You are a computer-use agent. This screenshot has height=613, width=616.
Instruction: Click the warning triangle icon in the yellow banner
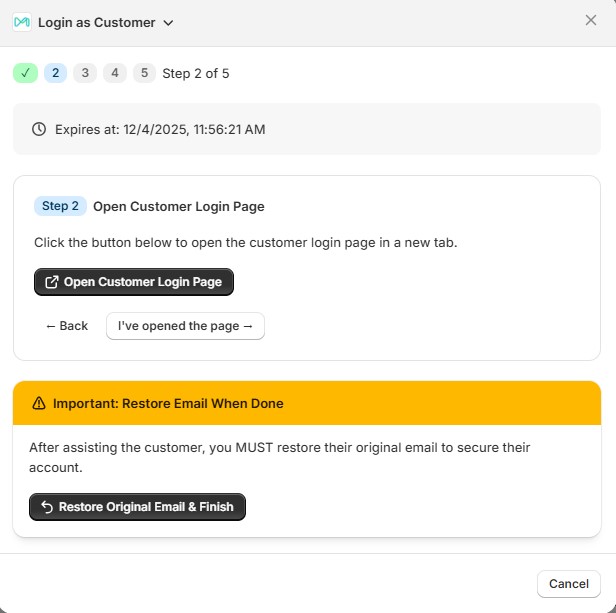click(x=39, y=403)
